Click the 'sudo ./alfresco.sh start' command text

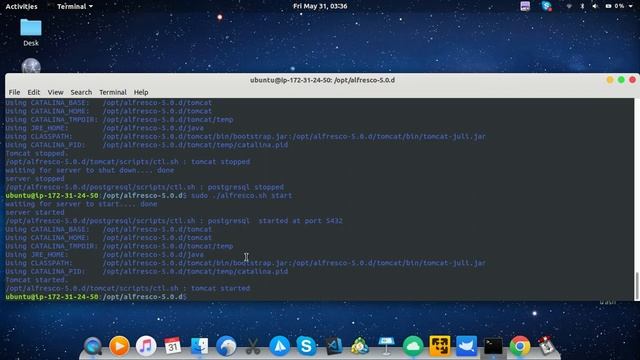242,196
